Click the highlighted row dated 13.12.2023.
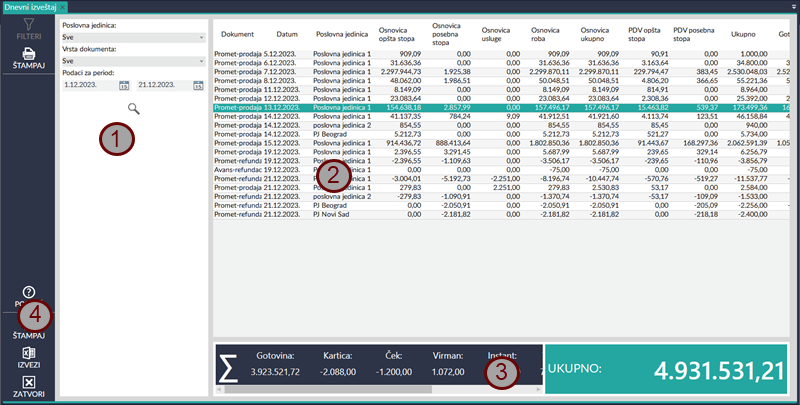 tap(501, 108)
